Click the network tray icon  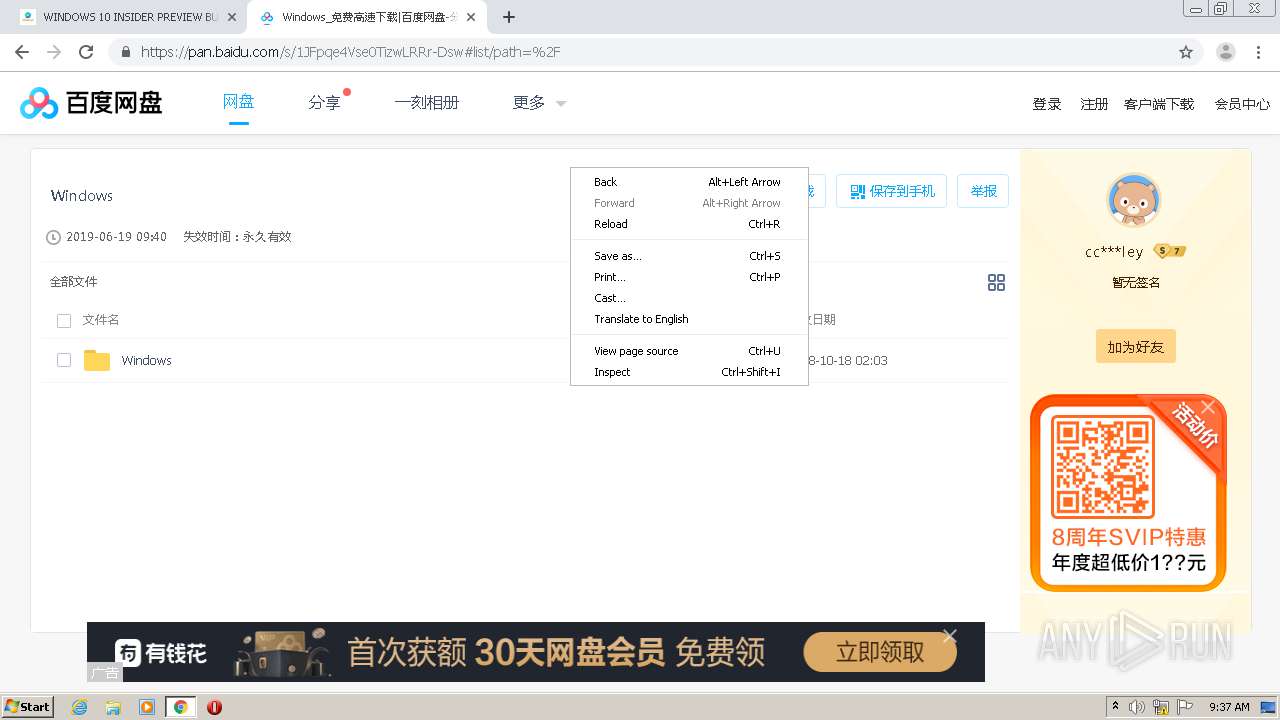coord(1161,707)
